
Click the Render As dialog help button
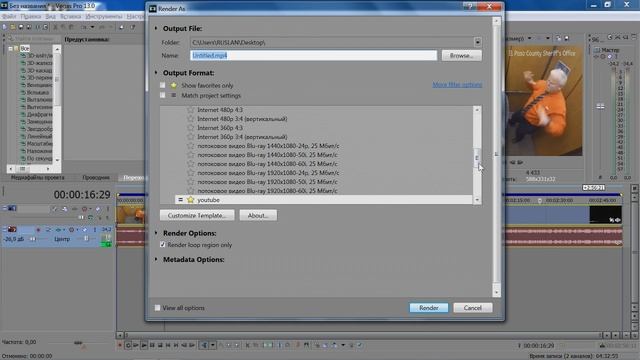coord(470,7)
